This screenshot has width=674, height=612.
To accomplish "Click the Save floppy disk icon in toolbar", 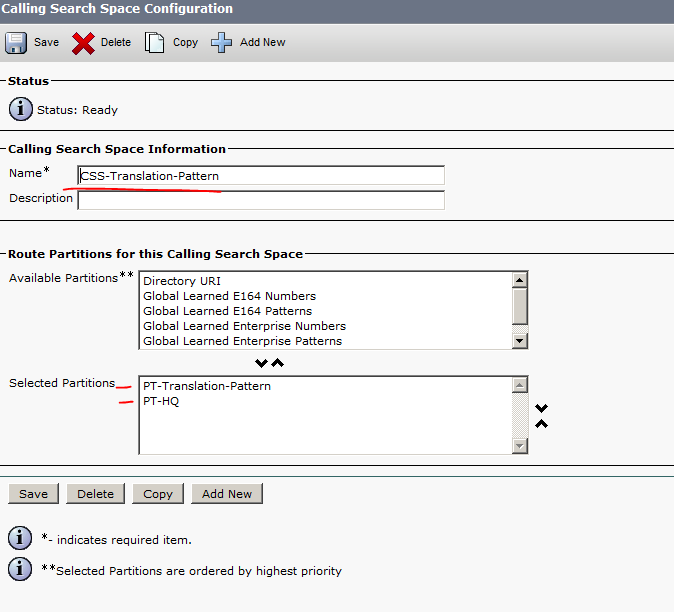I will [16, 43].
